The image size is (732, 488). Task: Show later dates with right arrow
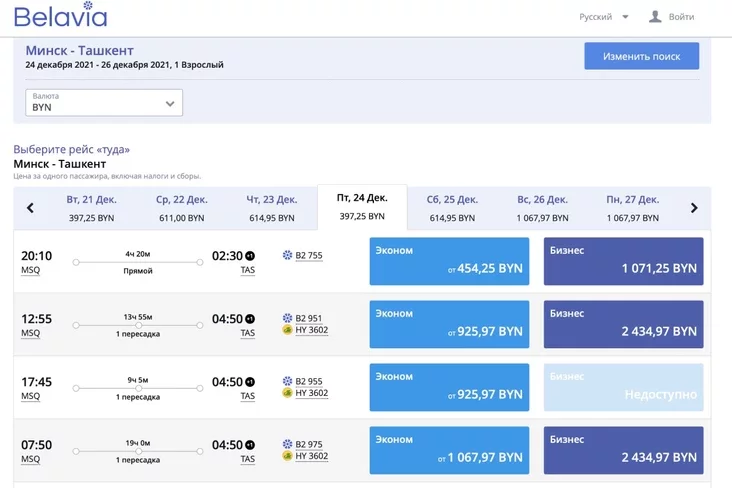coord(694,208)
